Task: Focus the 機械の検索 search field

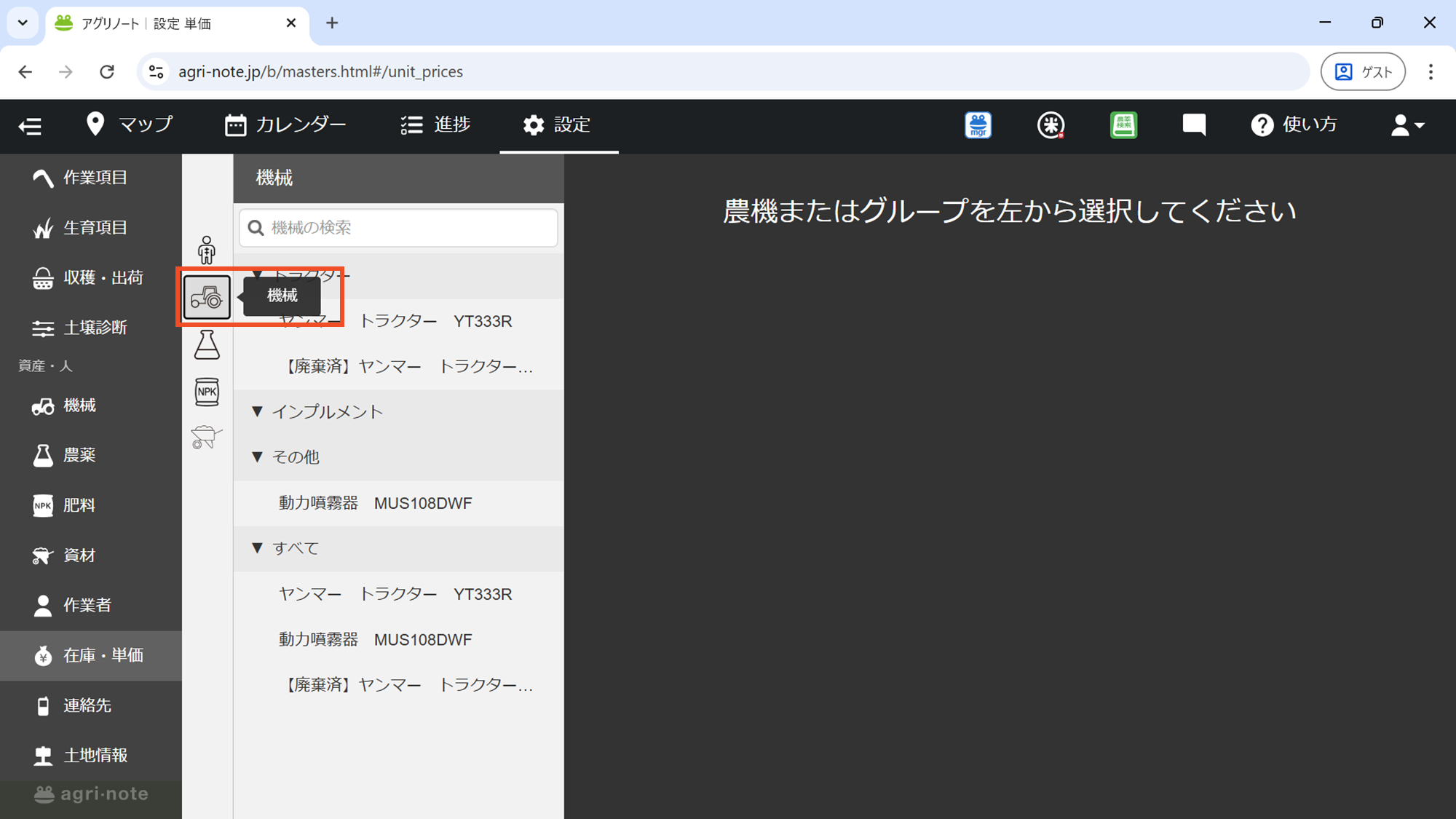Action: click(398, 228)
